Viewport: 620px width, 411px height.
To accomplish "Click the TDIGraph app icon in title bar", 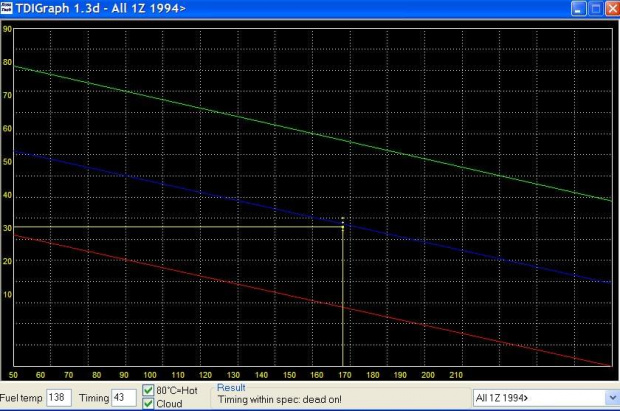I will pyautogui.click(x=6, y=8).
